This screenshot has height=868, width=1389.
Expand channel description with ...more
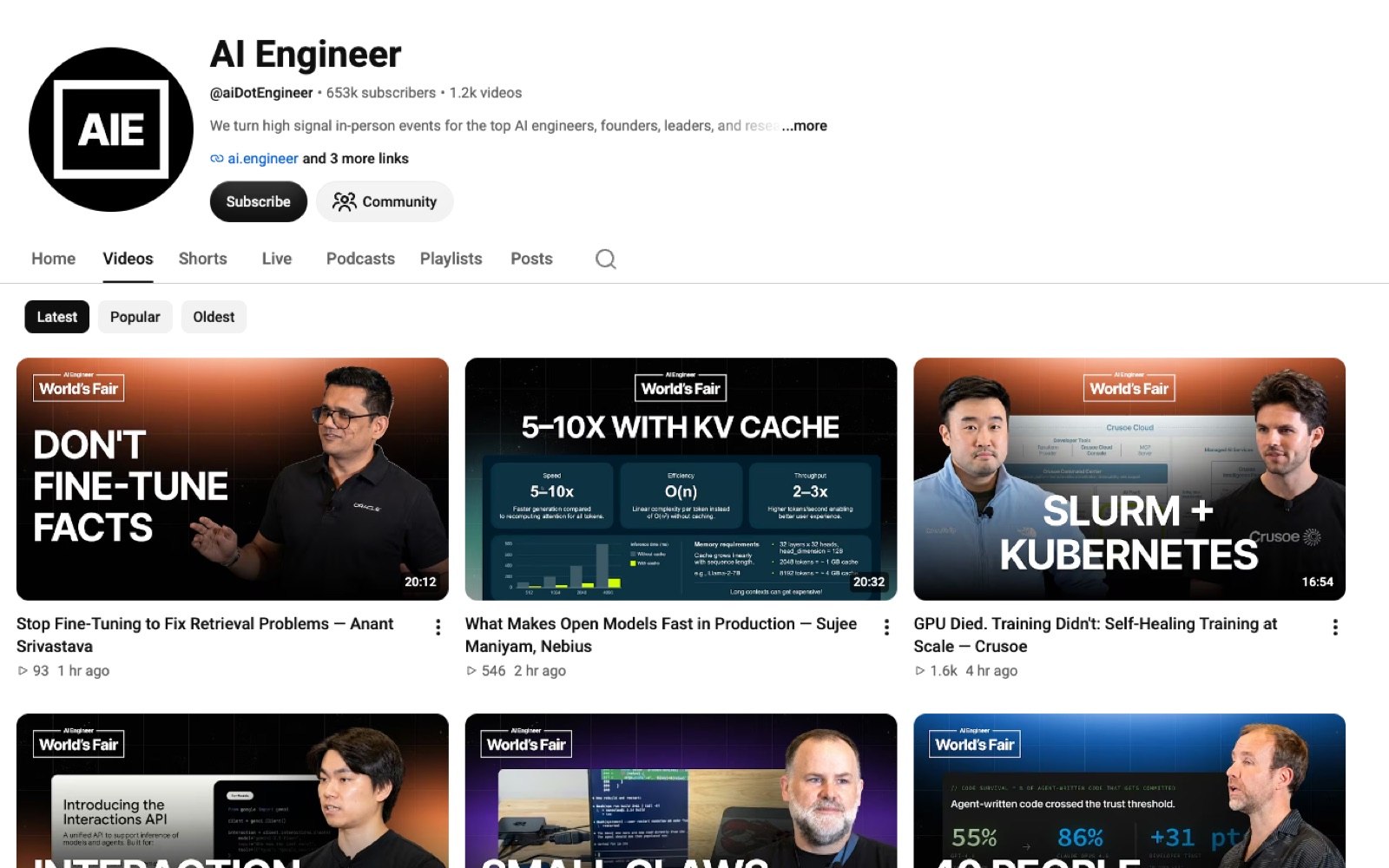(x=804, y=126)
